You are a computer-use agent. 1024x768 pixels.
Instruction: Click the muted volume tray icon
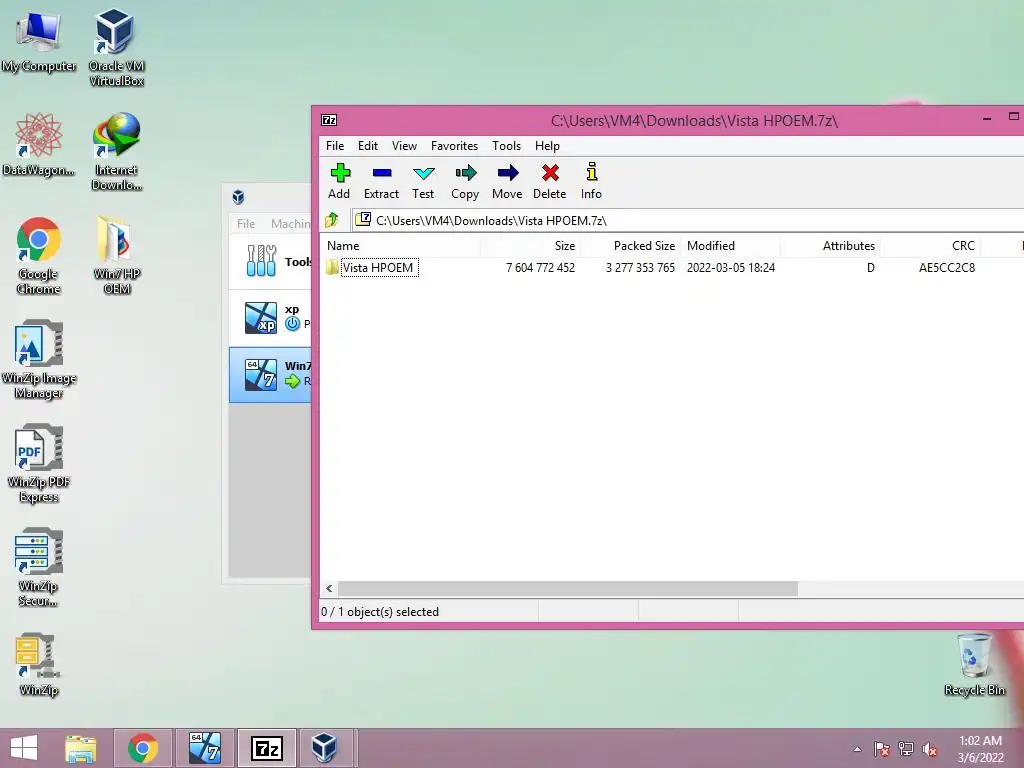[x=930, y=749]
